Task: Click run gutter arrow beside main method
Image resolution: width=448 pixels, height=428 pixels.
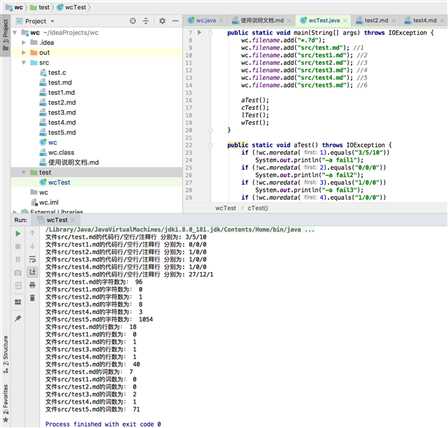Action: tap(199, 33)
